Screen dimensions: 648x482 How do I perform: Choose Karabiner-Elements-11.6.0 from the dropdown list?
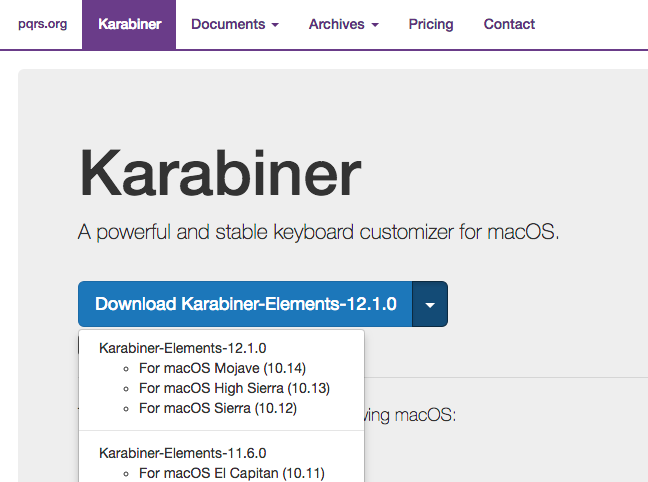click(183, 453)
